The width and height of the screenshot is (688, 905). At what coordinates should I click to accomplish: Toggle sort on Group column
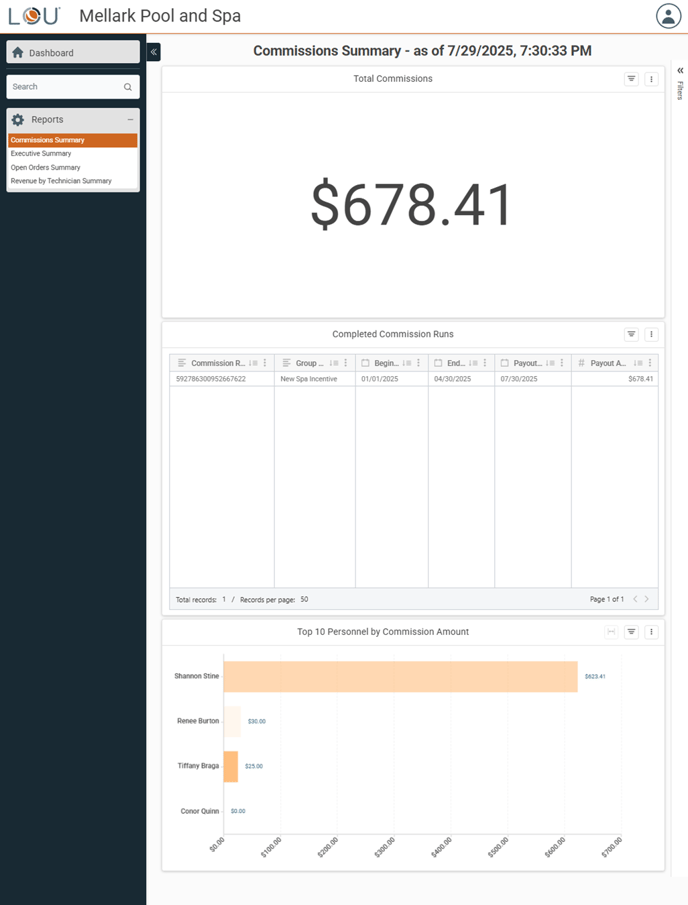[x=334, y=363]
